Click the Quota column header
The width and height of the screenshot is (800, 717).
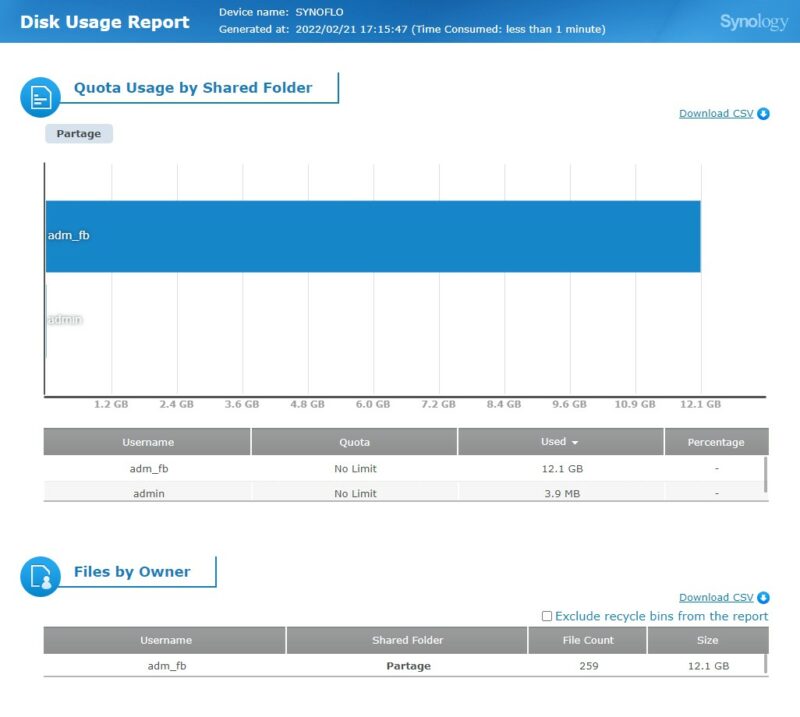click(354, 442)
